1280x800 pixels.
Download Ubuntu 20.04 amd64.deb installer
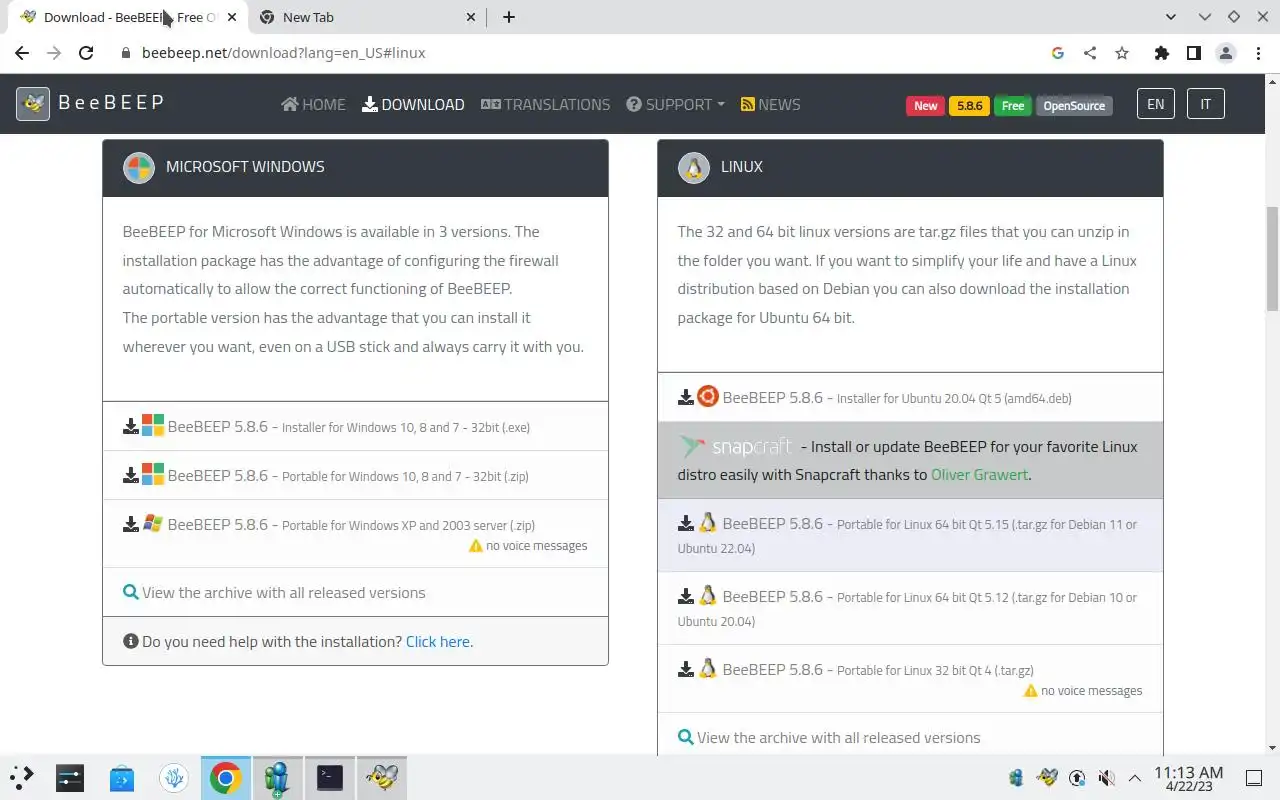pos(910,397)
